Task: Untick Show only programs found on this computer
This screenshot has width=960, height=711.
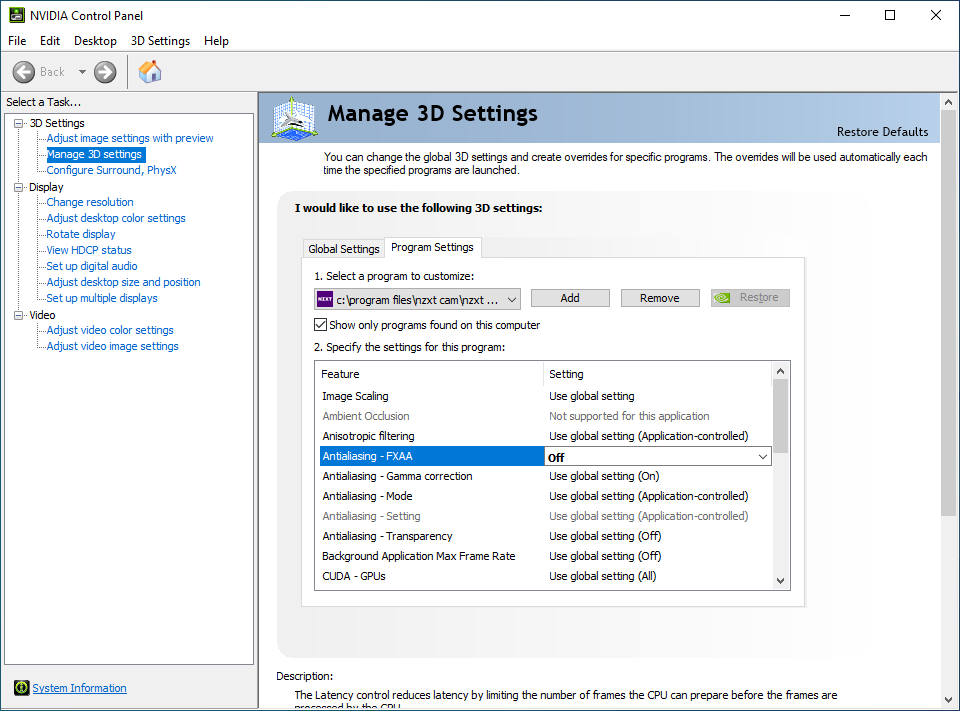Action: (321, 325)
